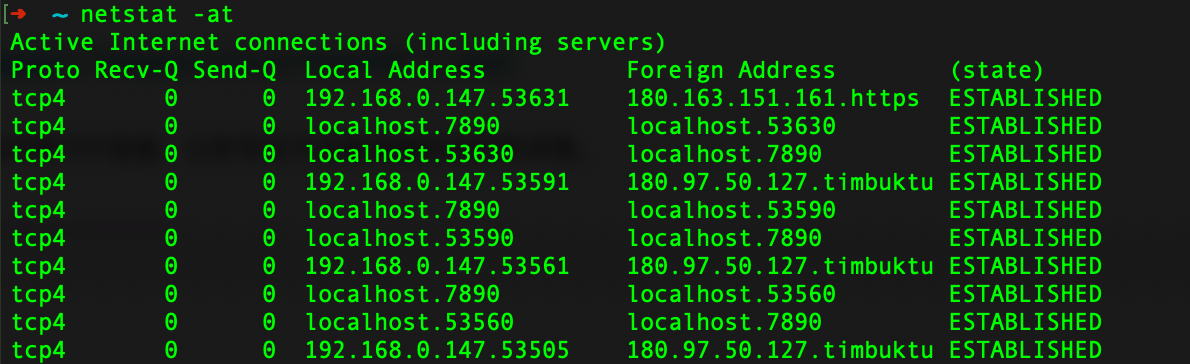
Task: Click the 'Send-Q' column header
Action: point(234,71)
